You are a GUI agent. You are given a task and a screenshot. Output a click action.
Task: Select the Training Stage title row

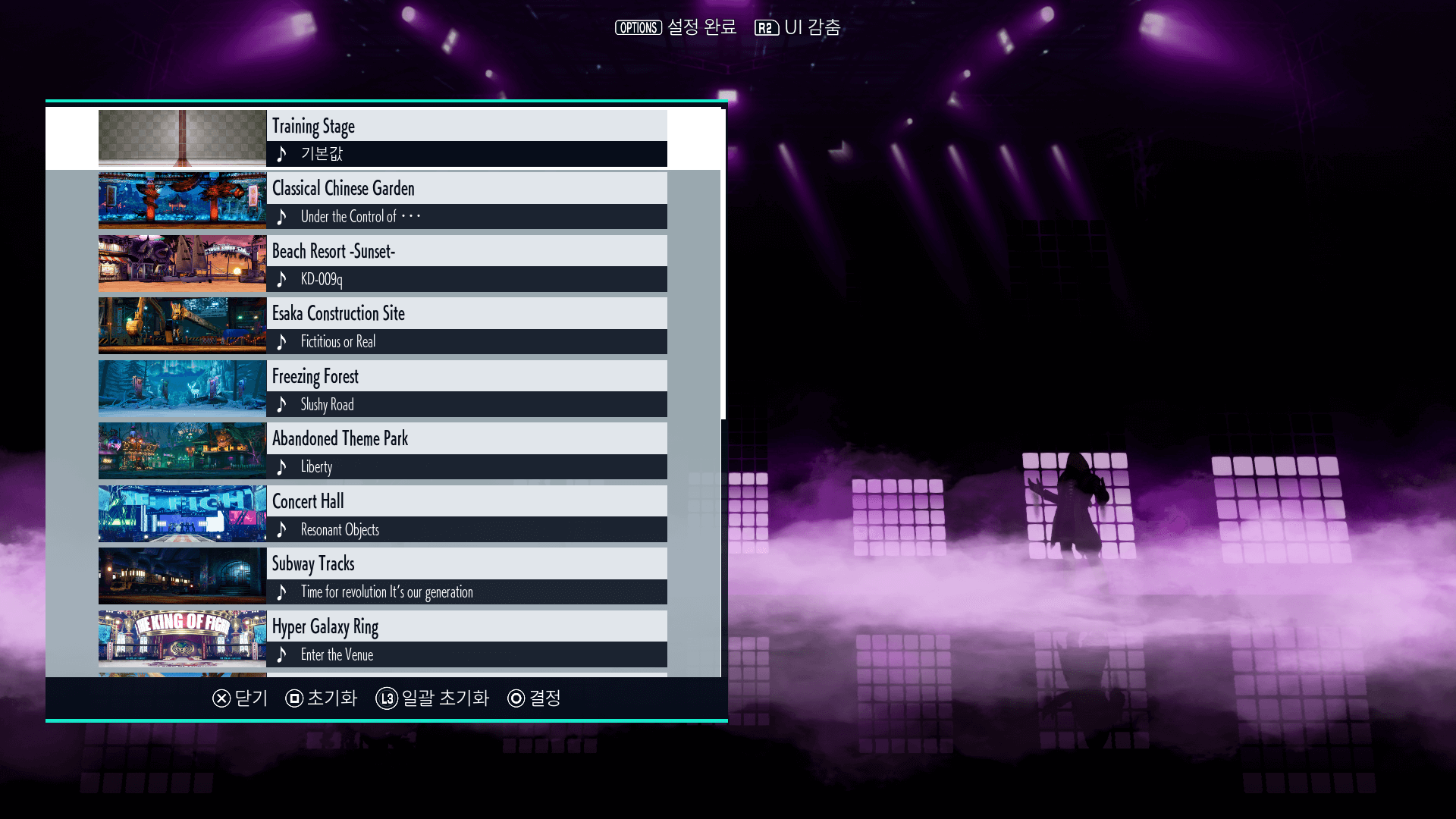(x=467, y=126)
